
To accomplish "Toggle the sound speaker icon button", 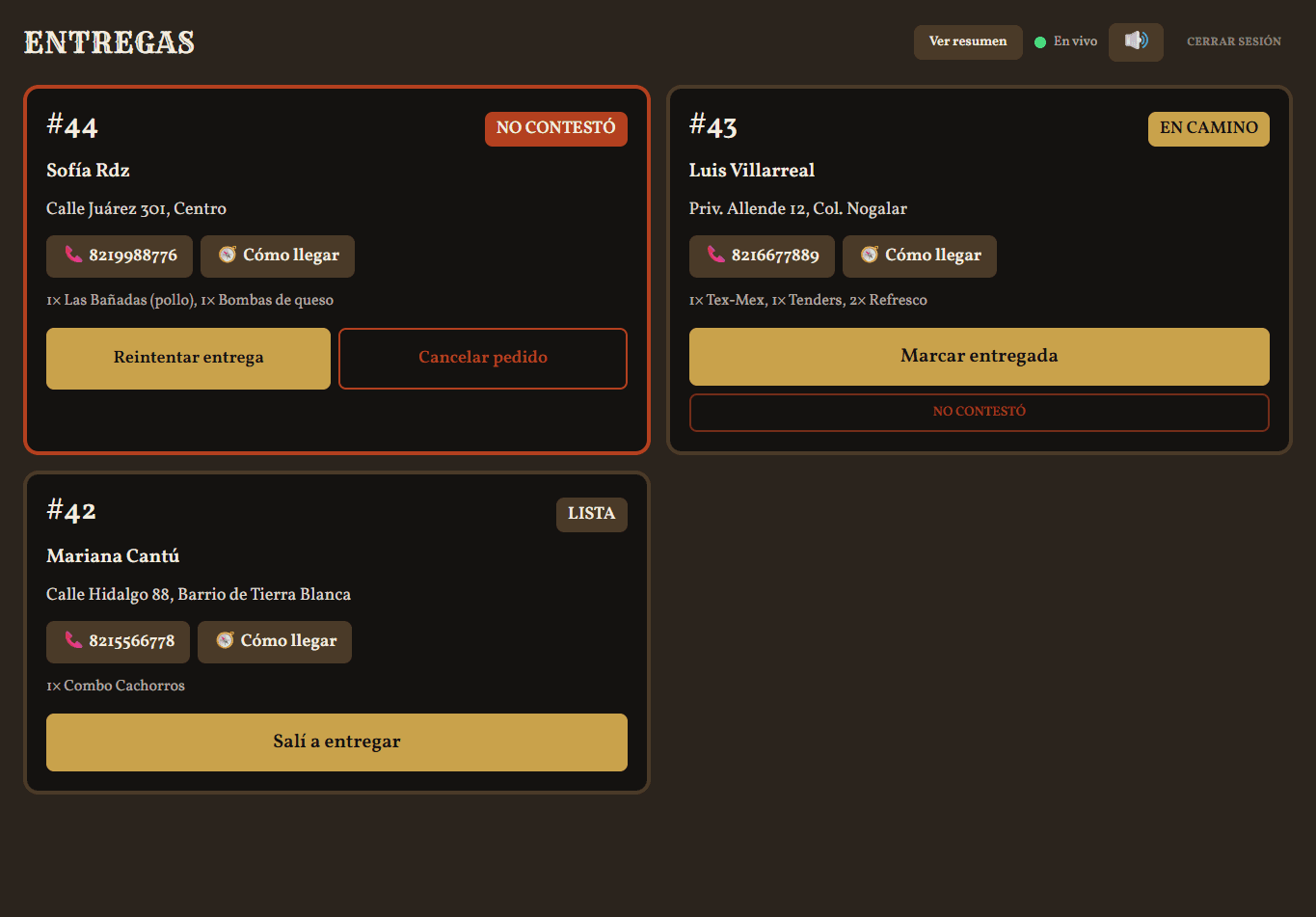I will 1136,41.
